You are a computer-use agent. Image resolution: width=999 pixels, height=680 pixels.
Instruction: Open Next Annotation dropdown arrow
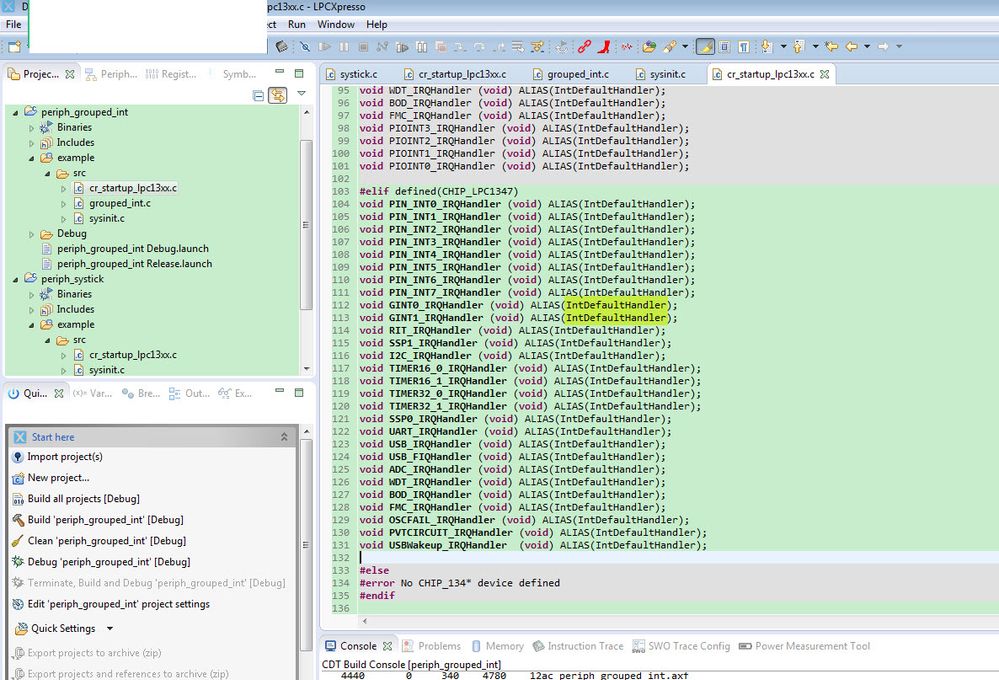[784, 47]
